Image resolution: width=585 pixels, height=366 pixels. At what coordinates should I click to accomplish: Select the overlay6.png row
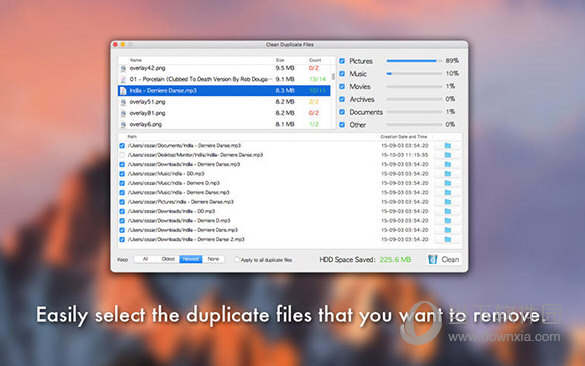coord(224,124)
